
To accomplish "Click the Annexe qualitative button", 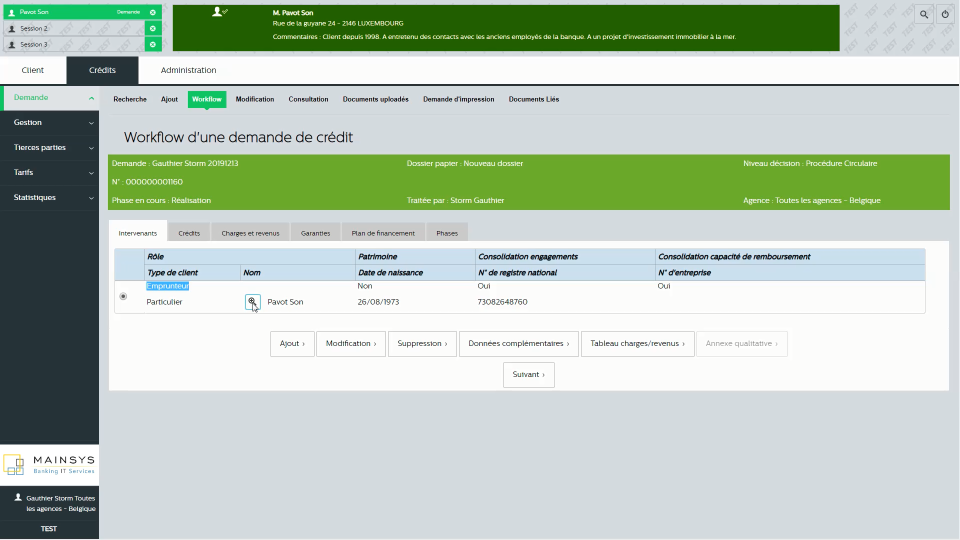I will tap(741, 343).
